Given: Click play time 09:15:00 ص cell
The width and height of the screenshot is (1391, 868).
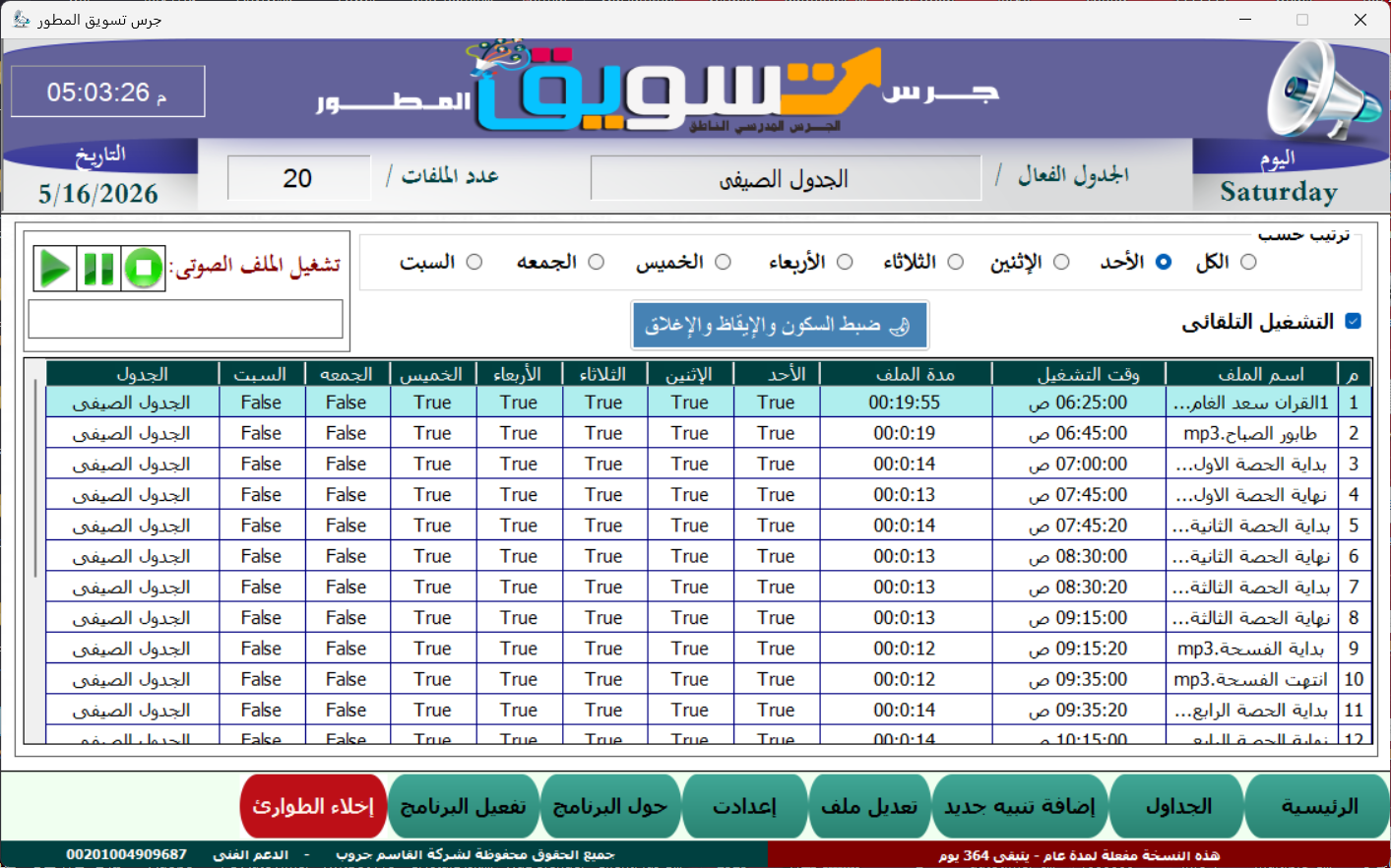Looking at the screenshot, I should [x=1079, y=618].
